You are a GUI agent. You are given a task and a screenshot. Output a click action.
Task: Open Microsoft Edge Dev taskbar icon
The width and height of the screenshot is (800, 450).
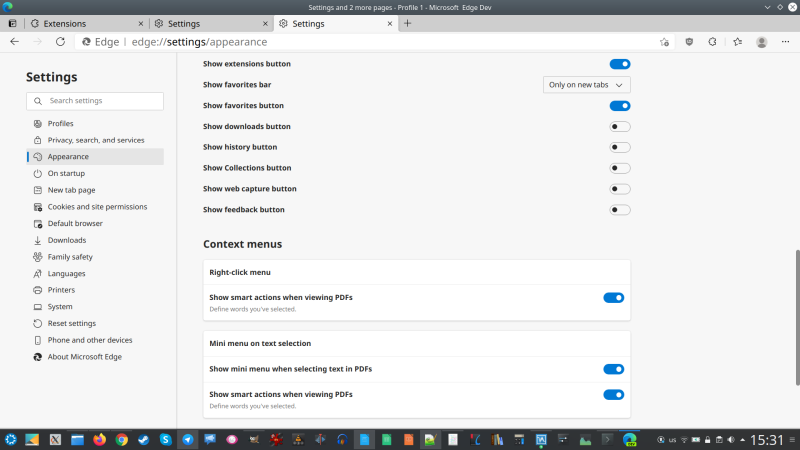[x=630, y=439]
